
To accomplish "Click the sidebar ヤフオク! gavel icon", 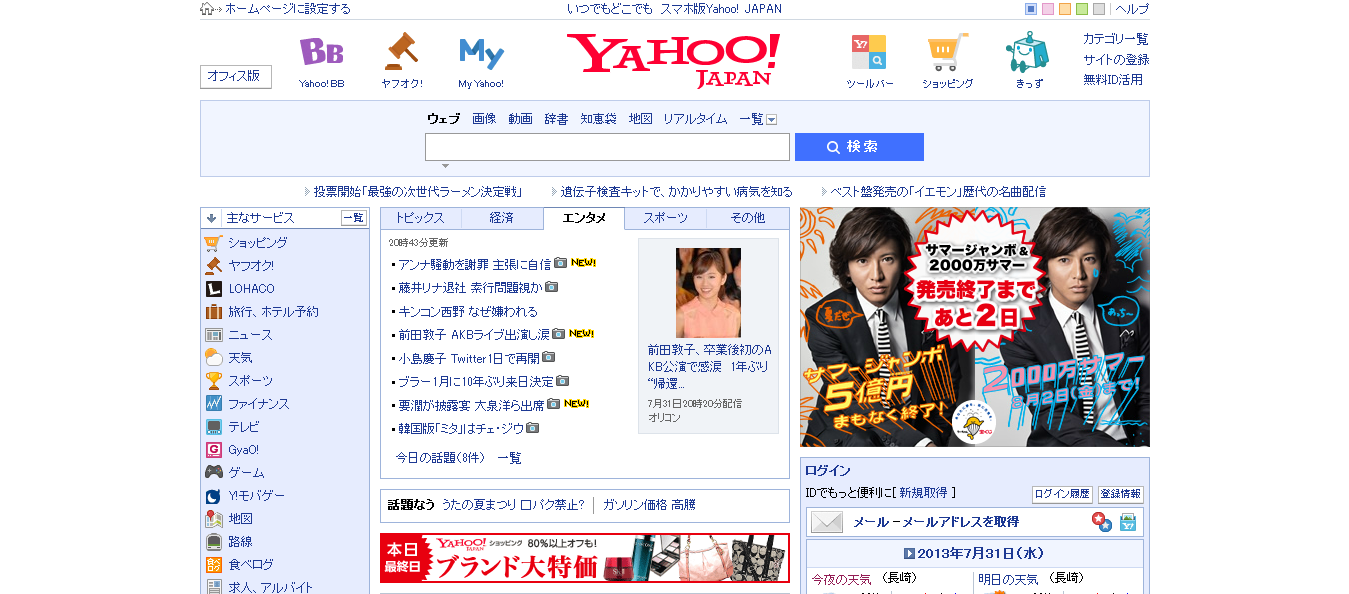I will pos(213,265).
